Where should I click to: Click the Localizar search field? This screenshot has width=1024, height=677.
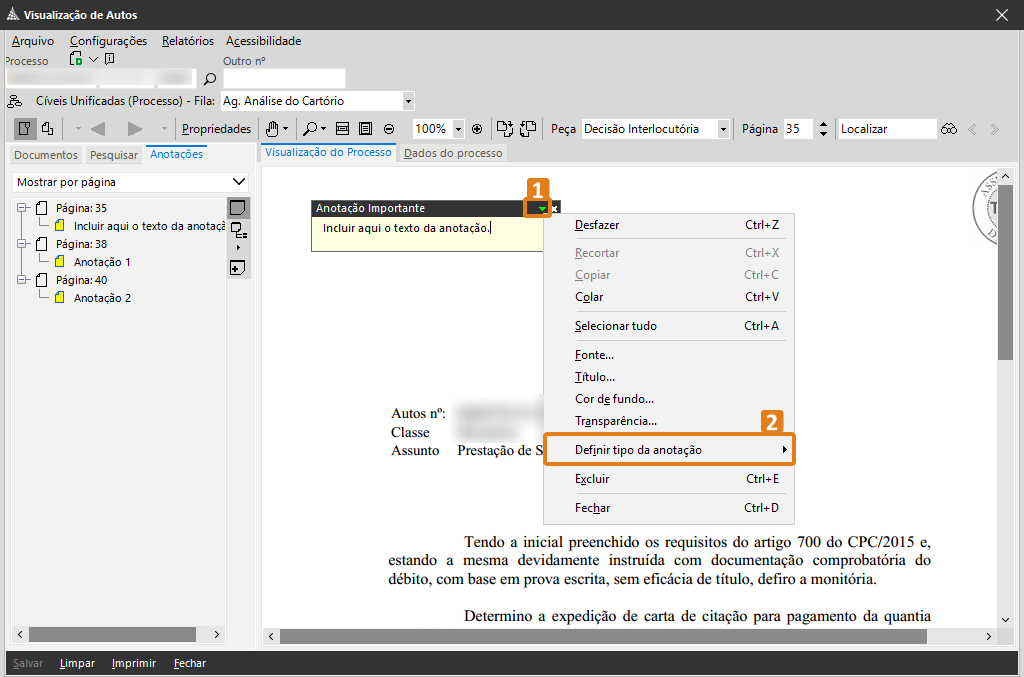(886, 129)
